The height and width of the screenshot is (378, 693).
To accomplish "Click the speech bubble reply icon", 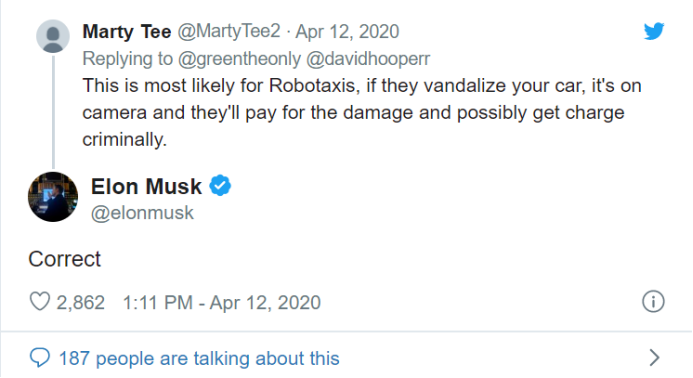I will (40, 357).
